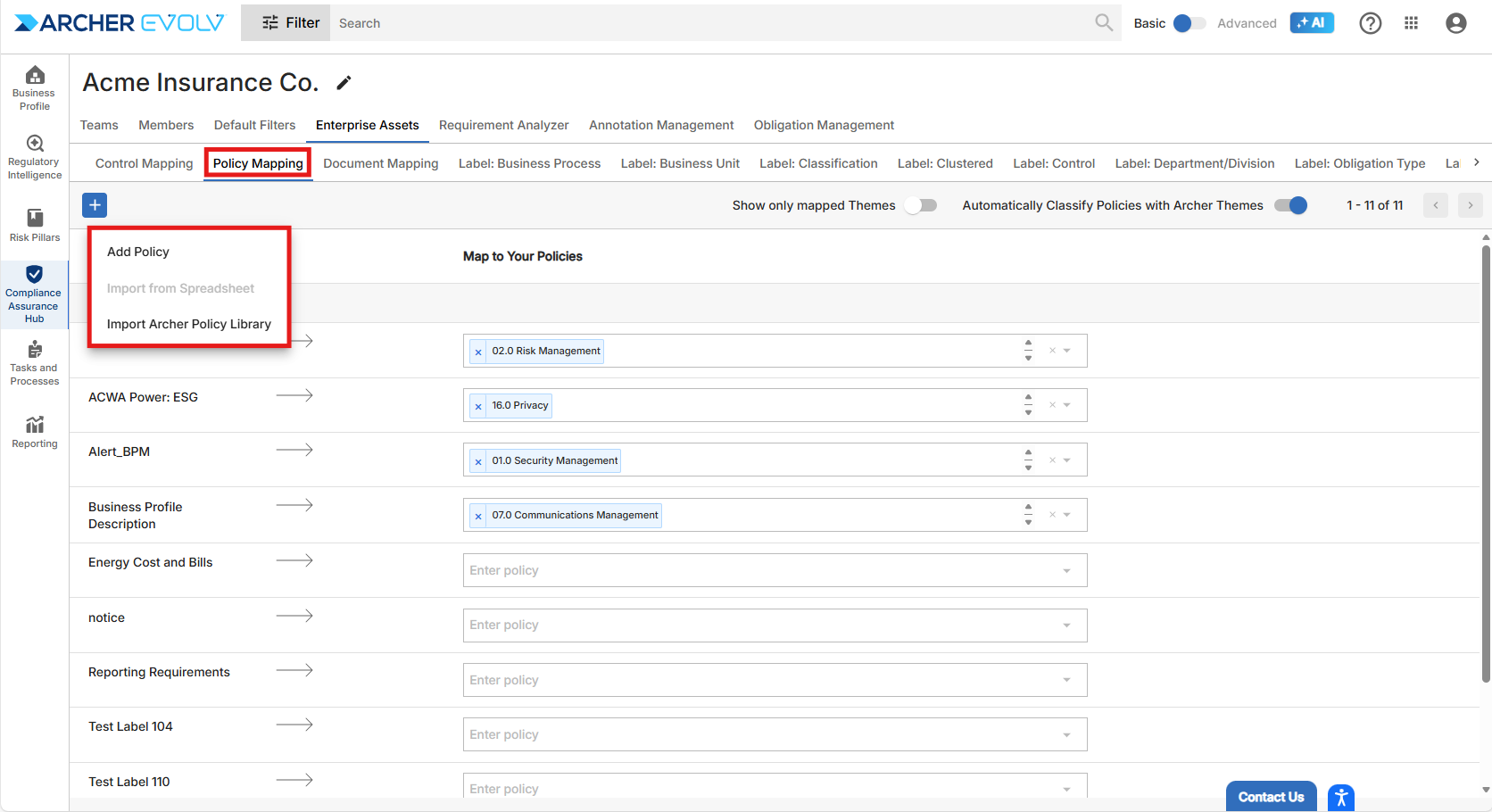
Task: Toggle Basic to Advanced search mode
Action: point(1189,23)
